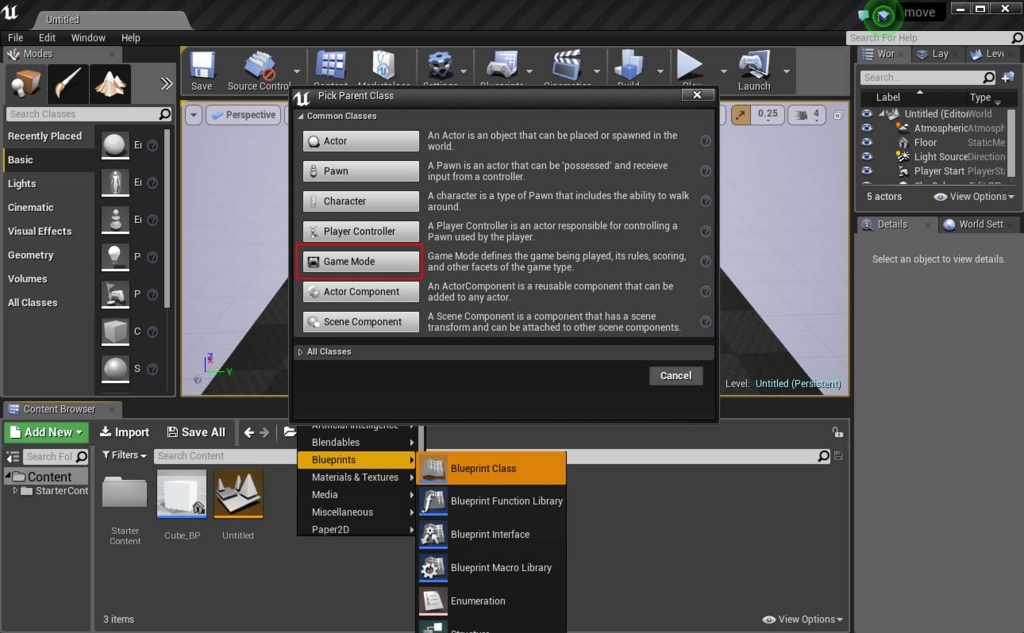Image resolution: width=1024 pixels, height=633 pixels.
Task: Collapse the Common Classes section
Action: coord(300,116)
